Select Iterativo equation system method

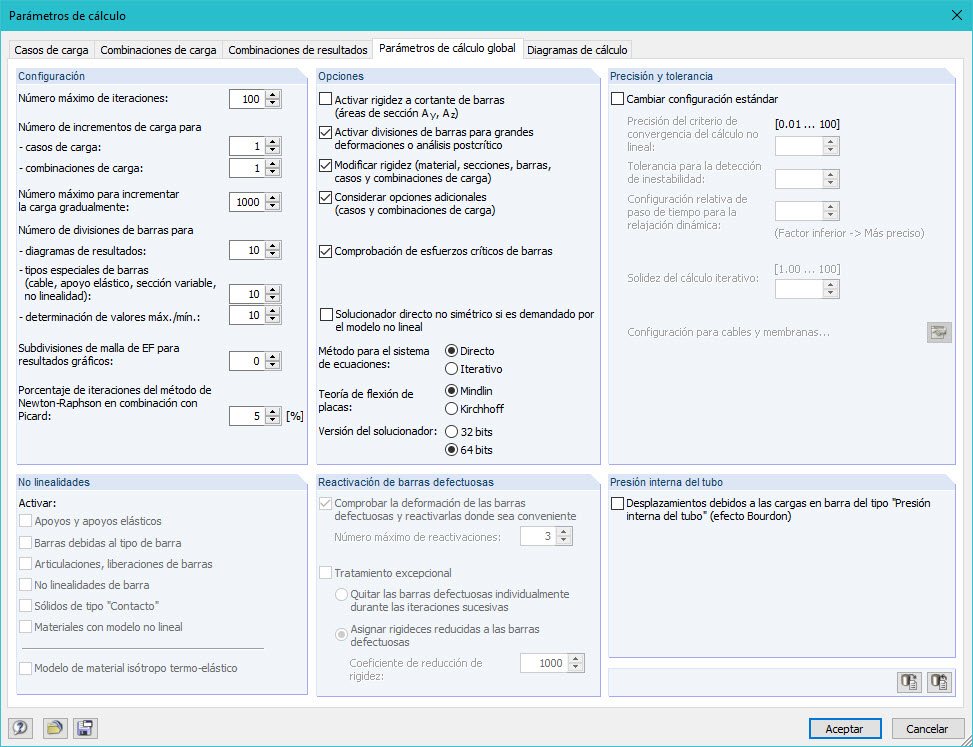tap(452, 369)
